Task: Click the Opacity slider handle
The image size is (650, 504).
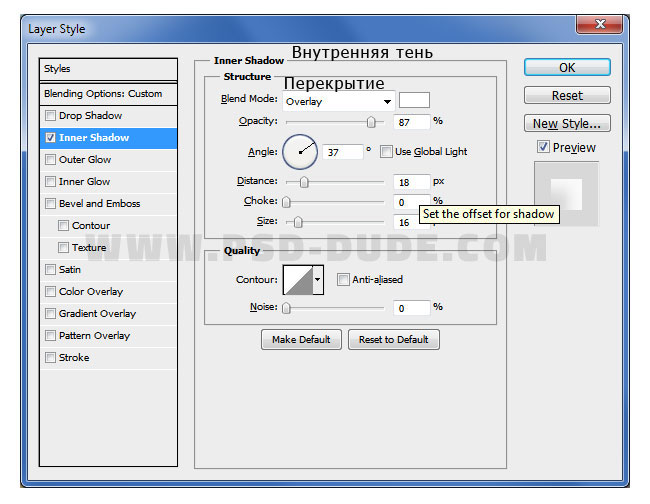Action: click(x=371, y=122)
